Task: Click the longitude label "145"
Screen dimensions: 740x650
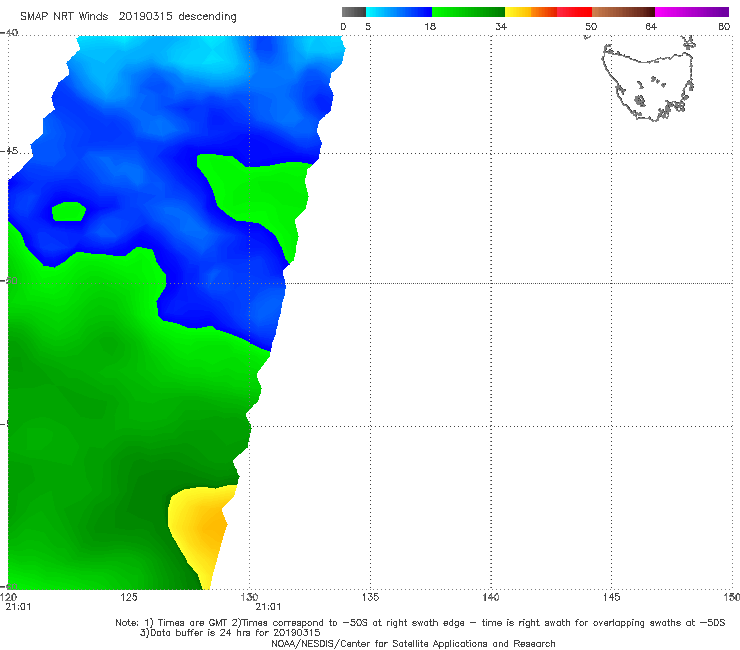Action: pyautogui.click(x=612, y=597)
